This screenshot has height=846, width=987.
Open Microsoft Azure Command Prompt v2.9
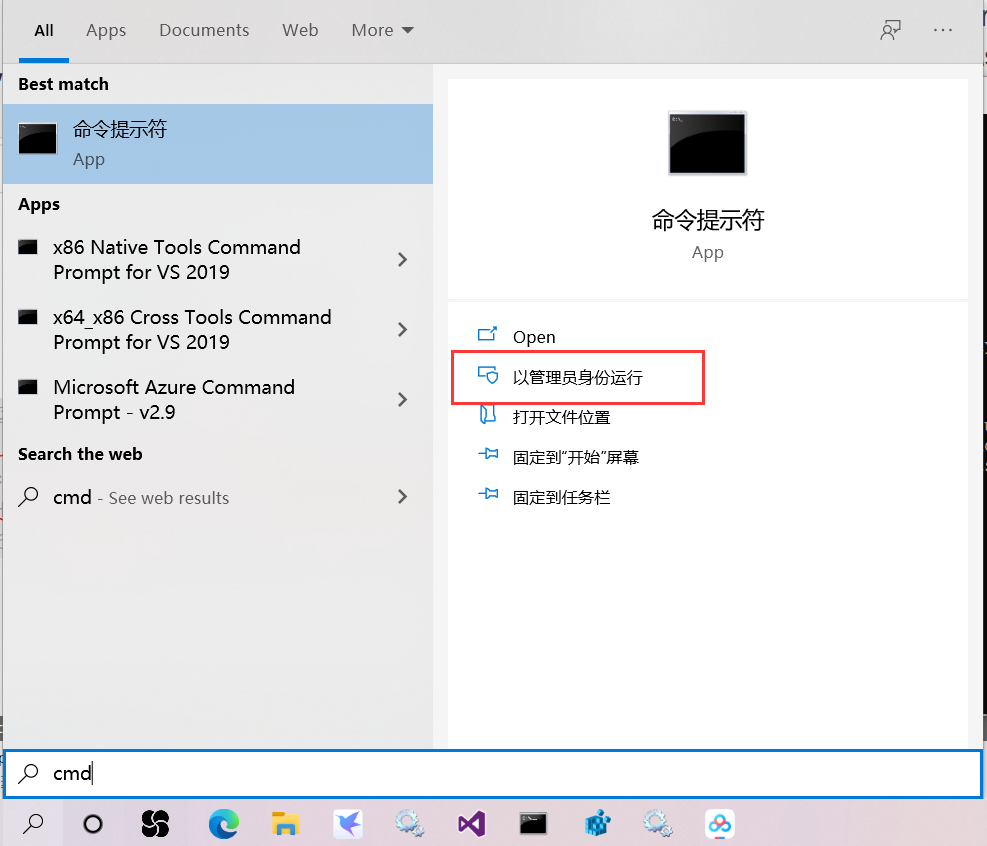click(175, 399)
